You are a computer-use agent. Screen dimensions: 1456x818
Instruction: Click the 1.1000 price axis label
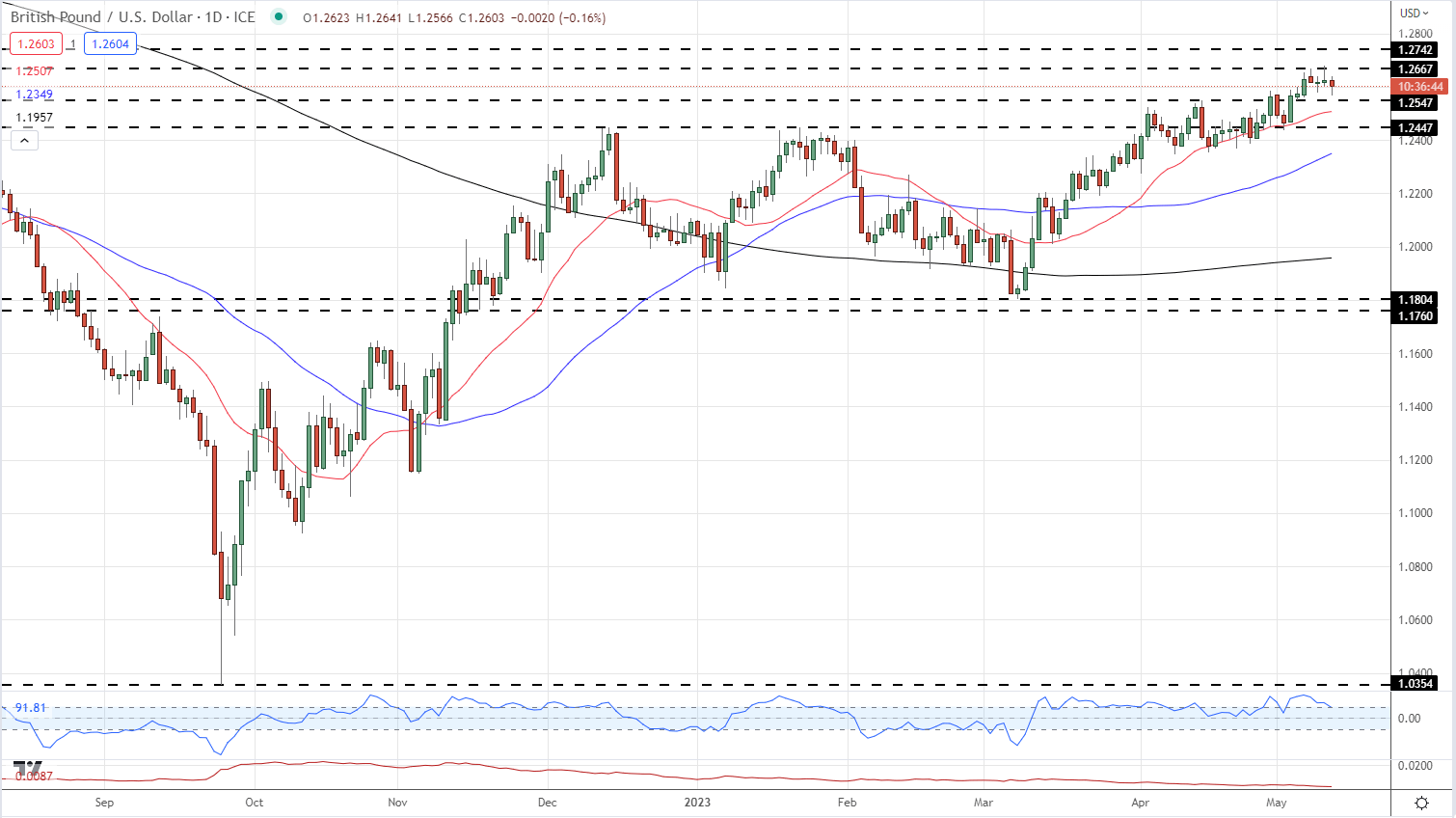click(x=1416, y=513)
